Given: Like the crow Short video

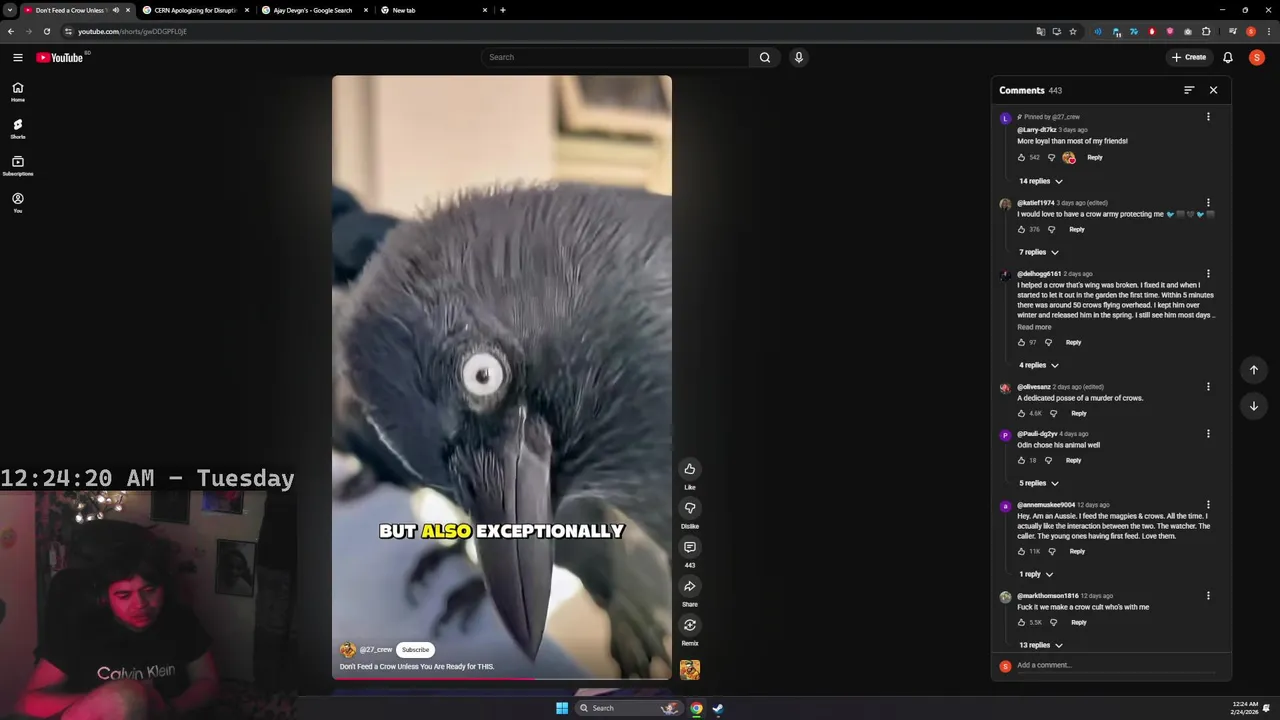Looking at the screenshot, I should click(690, 469).
